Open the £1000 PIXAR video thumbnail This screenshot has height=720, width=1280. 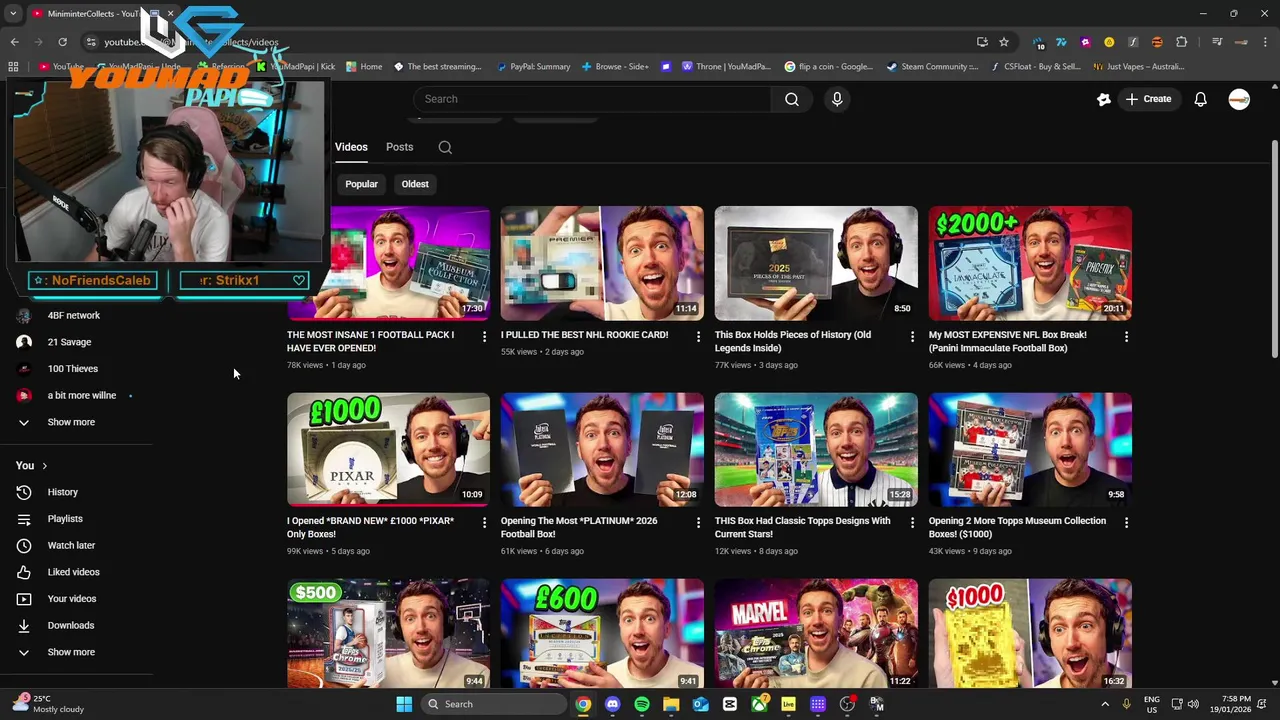pyautogui.click(x=388, y=450)
